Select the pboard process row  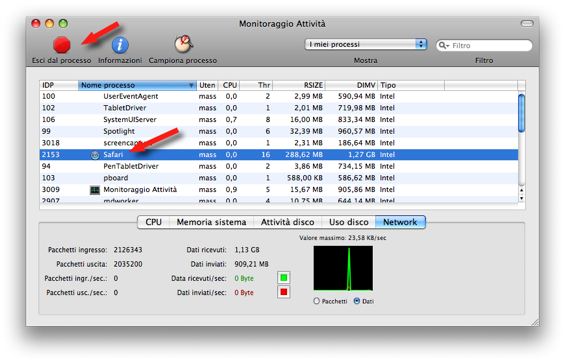pyautogui.click(x=279, y=178)
